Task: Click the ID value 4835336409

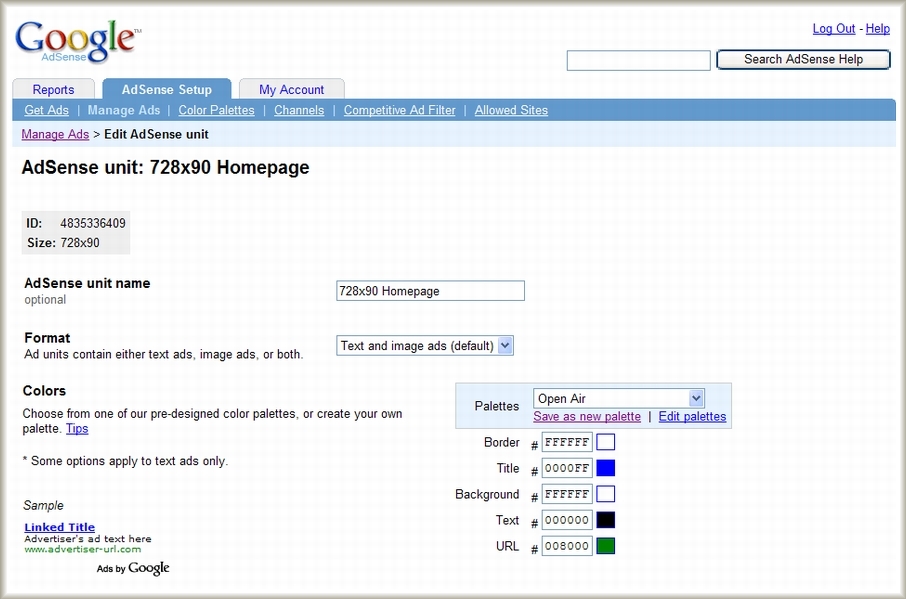Action: tap(92, 223)
